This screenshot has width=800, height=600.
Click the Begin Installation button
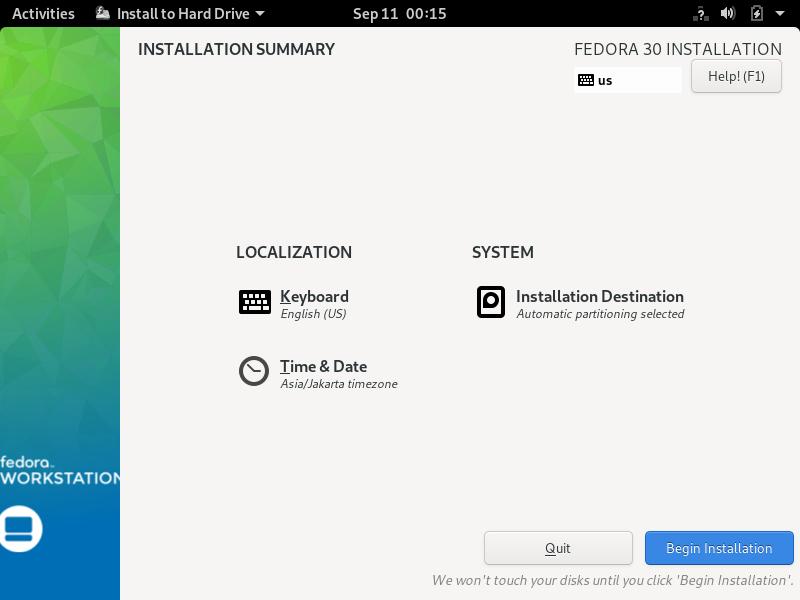[719, 548]
